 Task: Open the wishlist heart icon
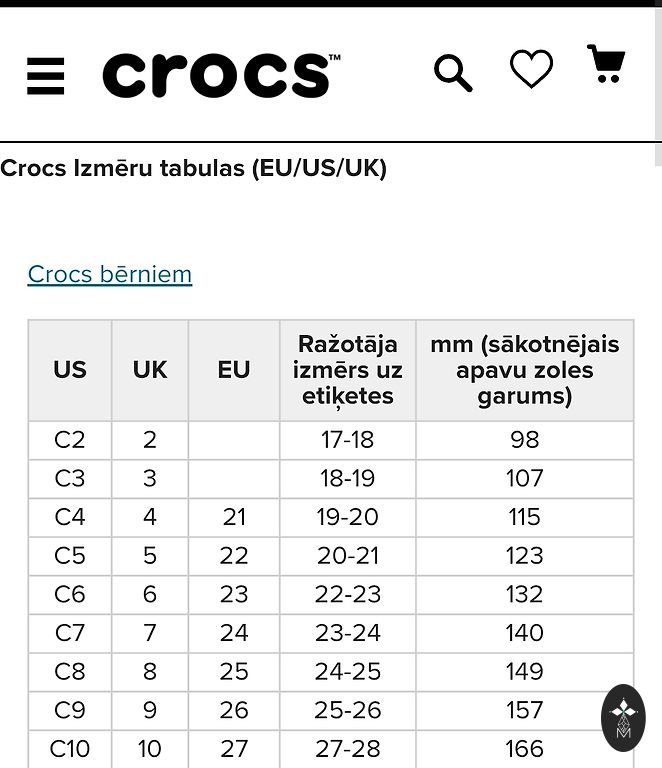531,69
